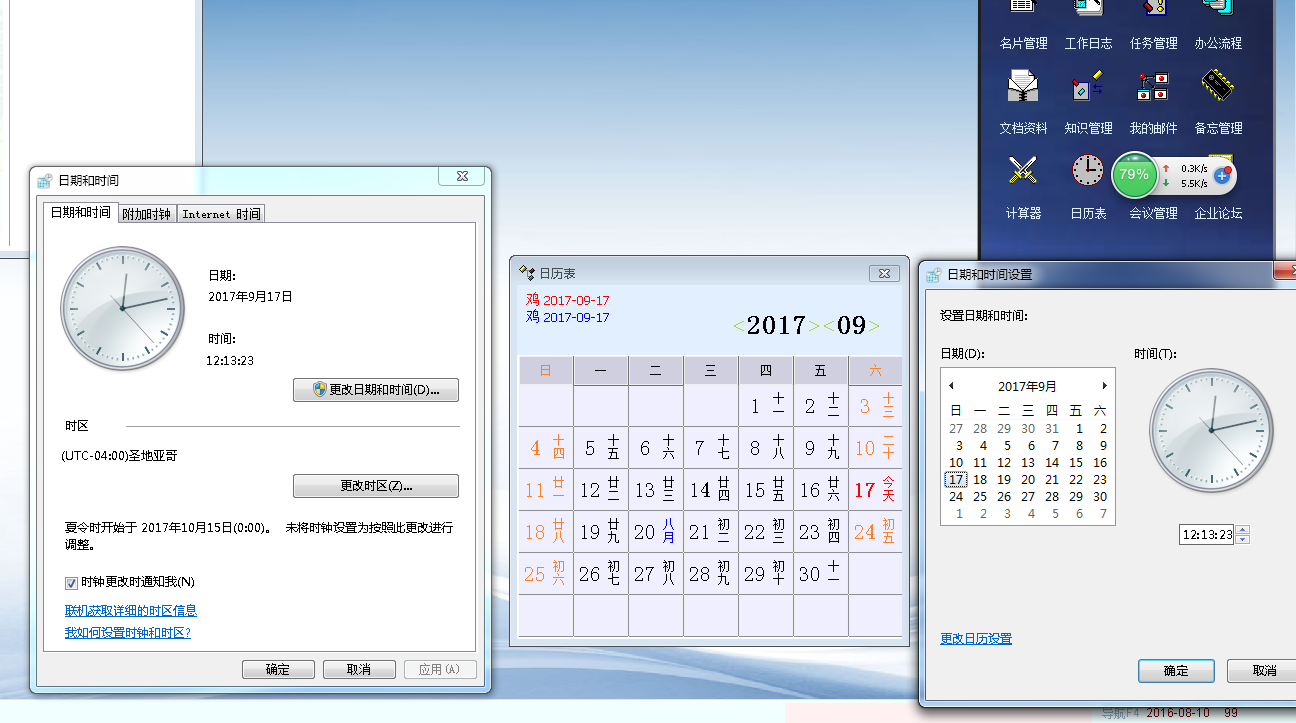The width and height of the screenshot is (1296, 723).
Task: Click the 更改日期和时间 button
Action: coord(376,390)
